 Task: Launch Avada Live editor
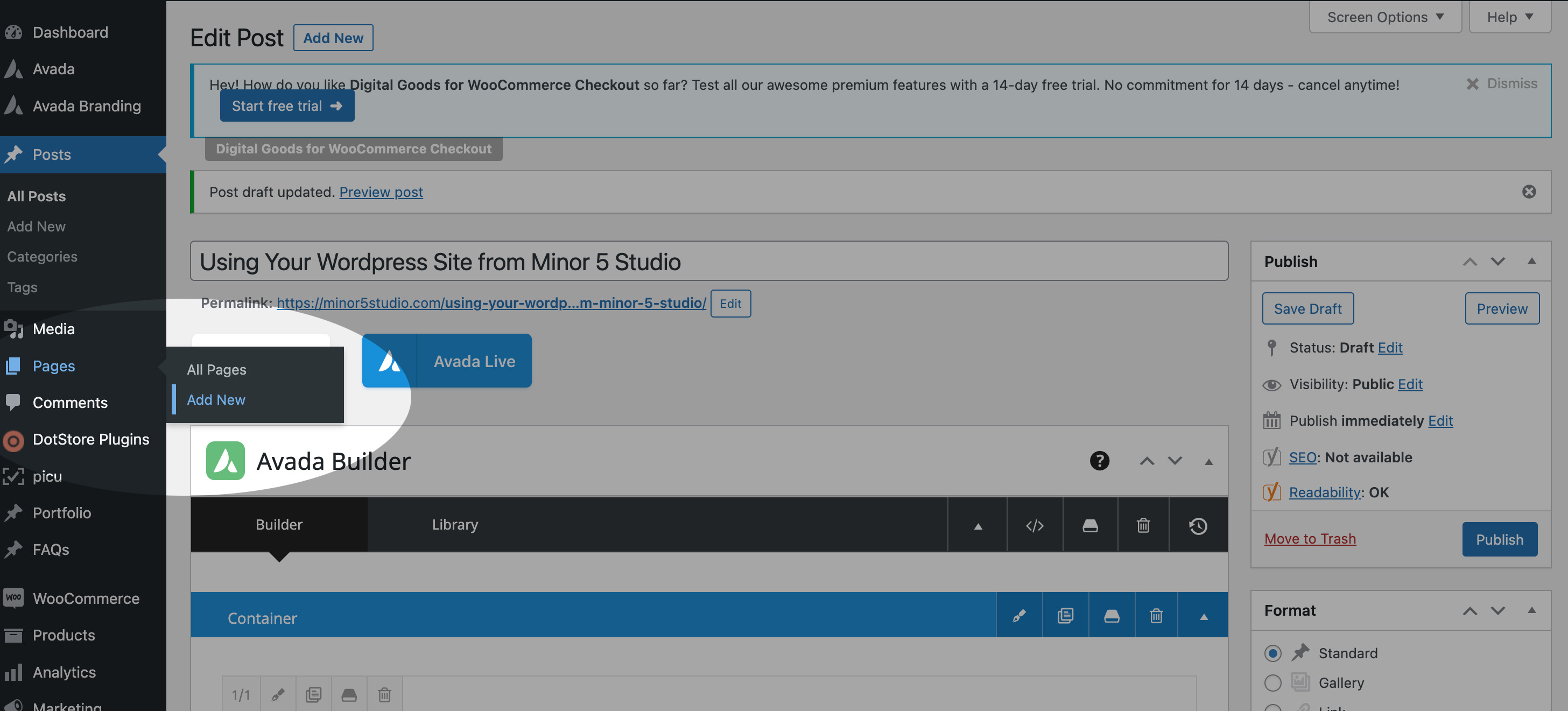point(446,361)
